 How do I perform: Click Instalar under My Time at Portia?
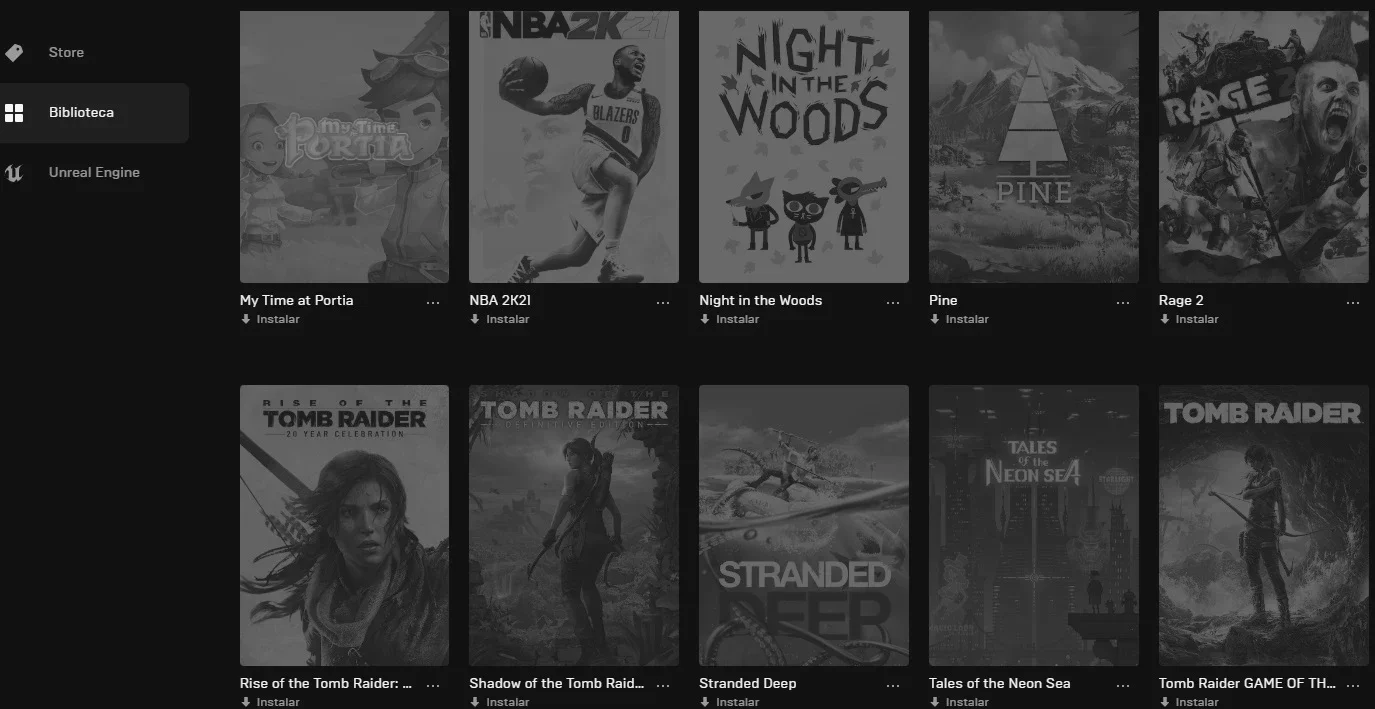(x=270, y=319)
